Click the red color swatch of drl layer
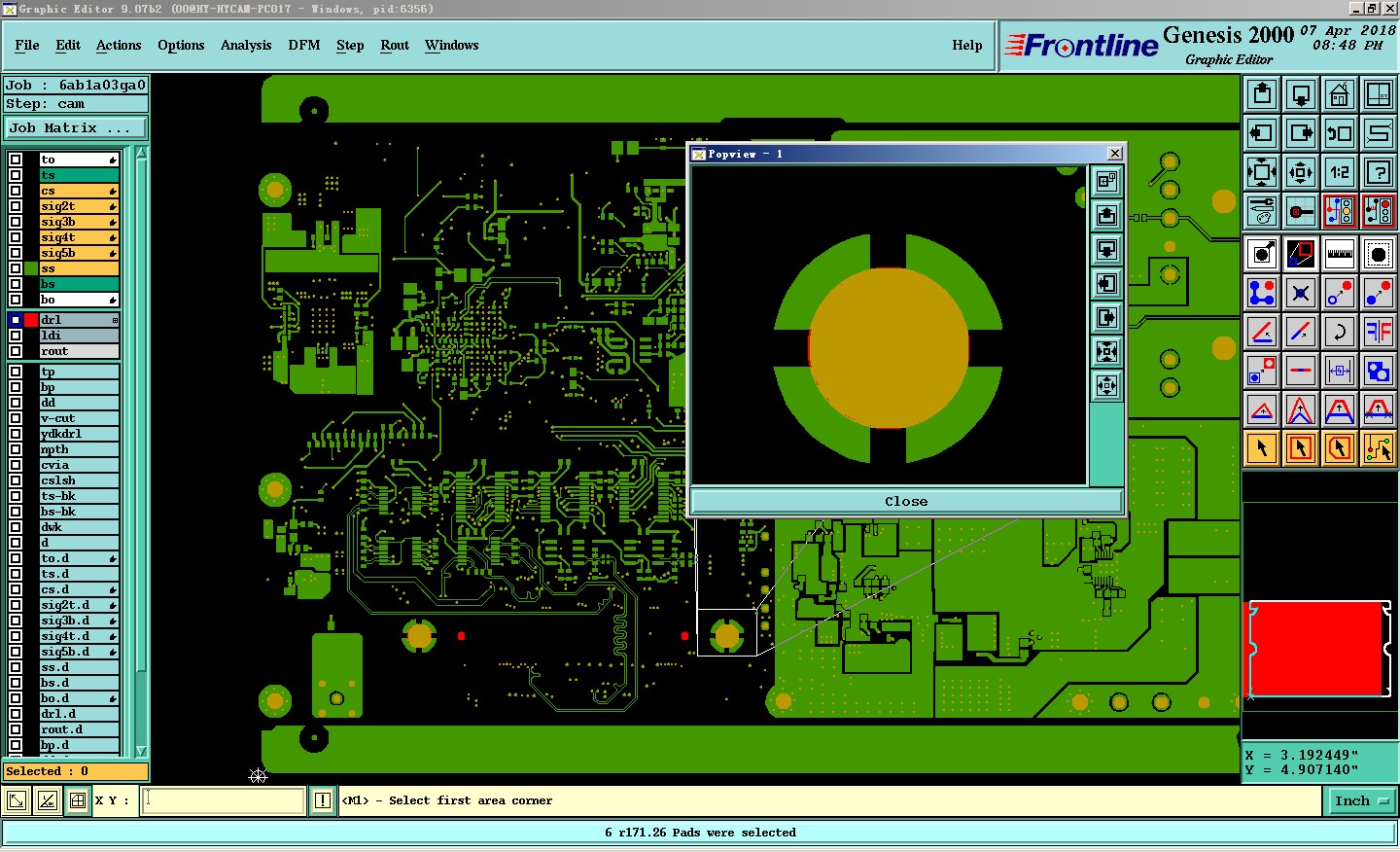1400x852 pixels. 32,320
